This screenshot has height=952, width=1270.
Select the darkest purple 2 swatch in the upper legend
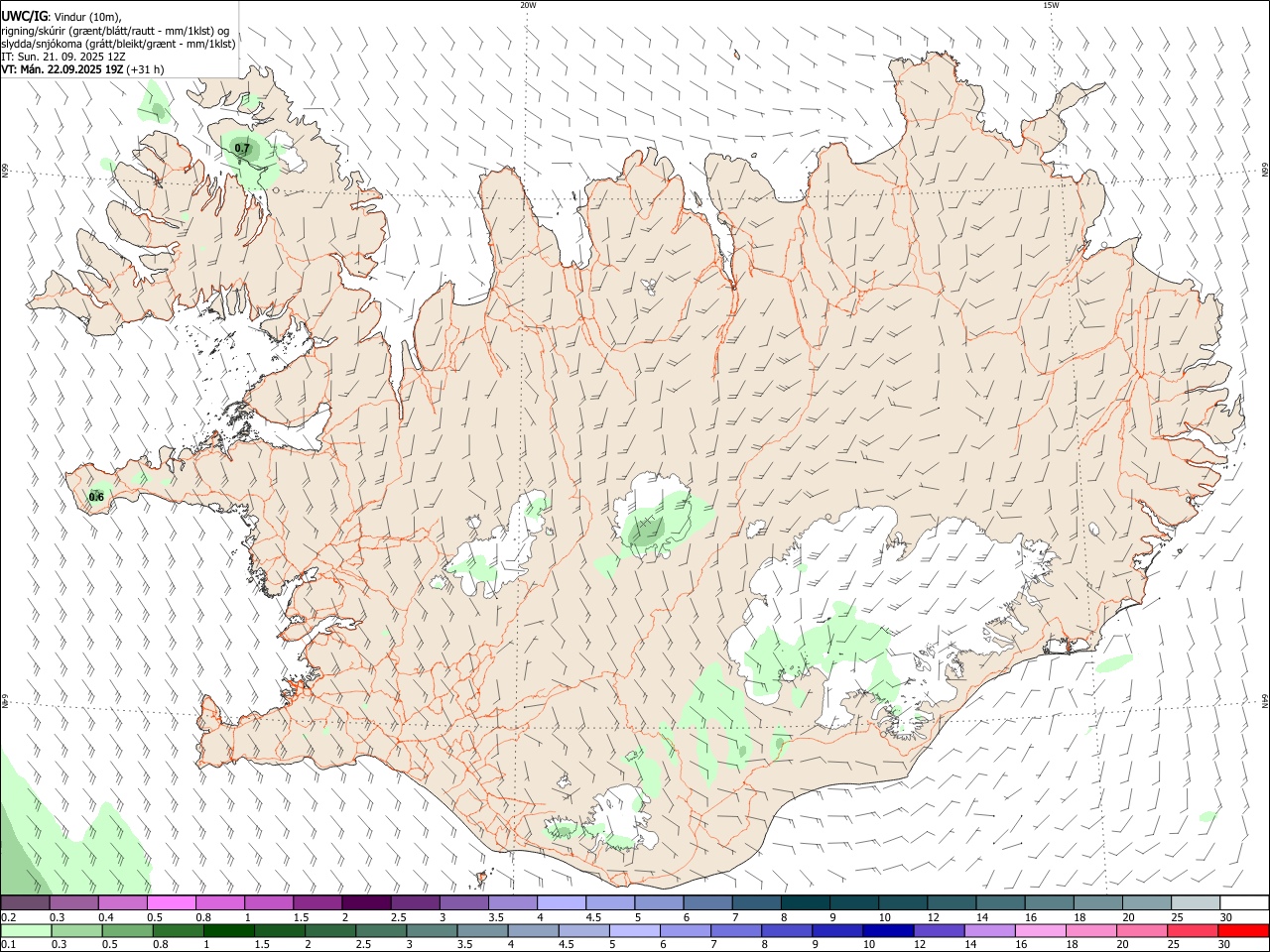tap(366, 902)
